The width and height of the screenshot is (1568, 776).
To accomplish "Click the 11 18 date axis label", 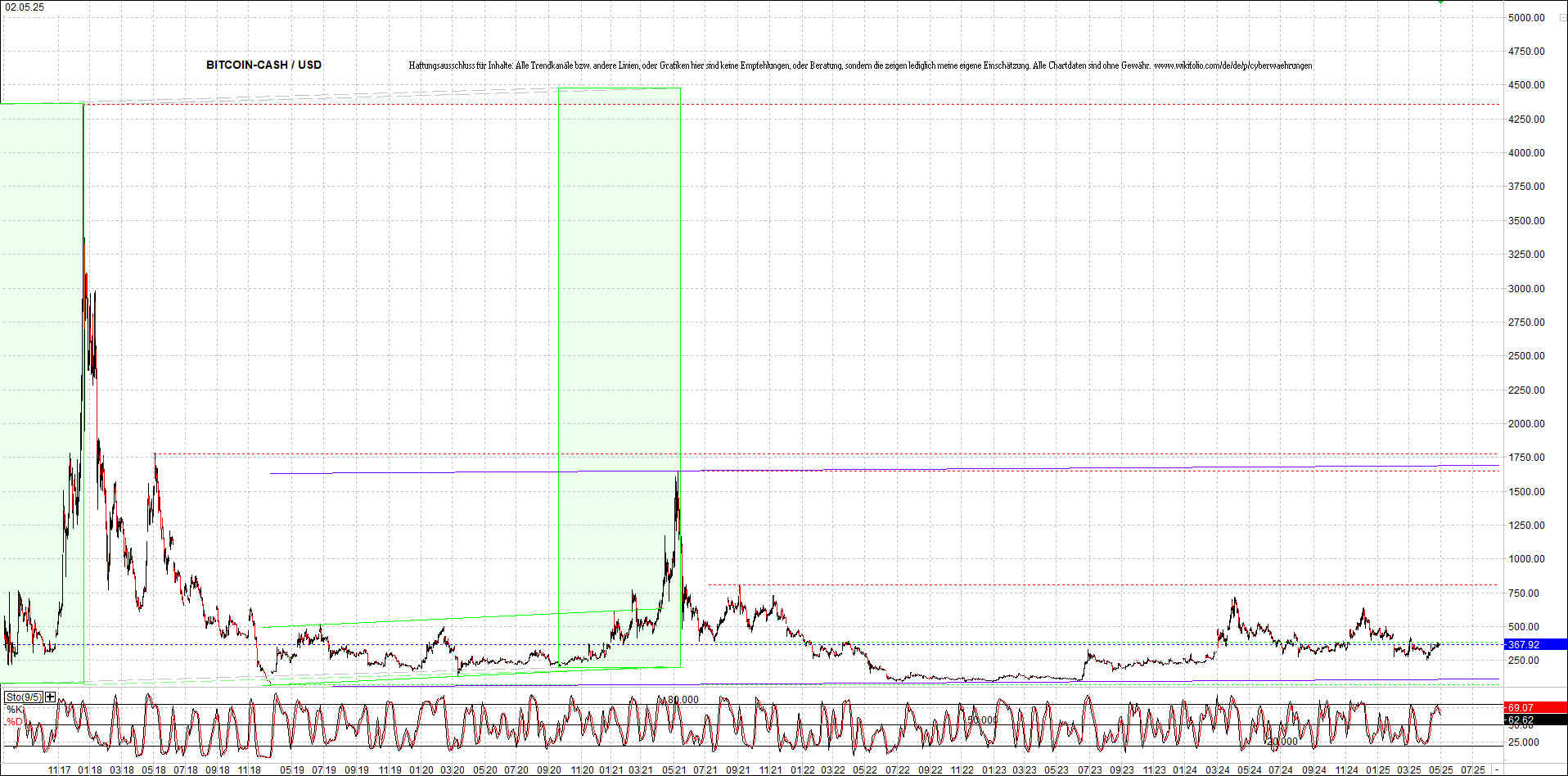I will (249, 769).
